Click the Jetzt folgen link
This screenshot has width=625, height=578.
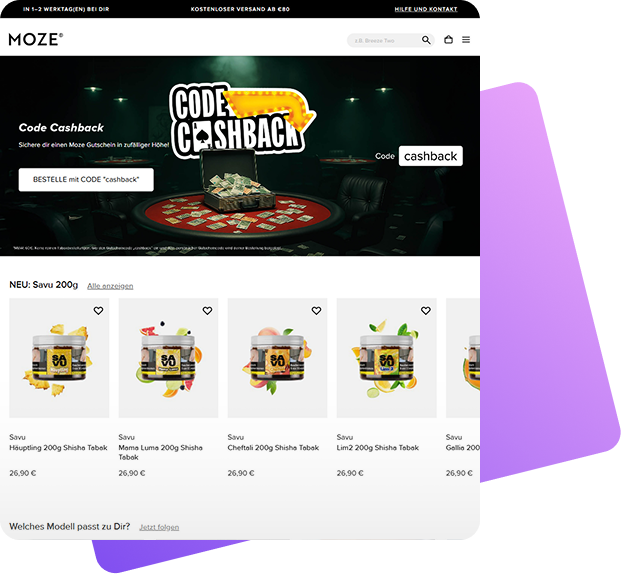(159, 527)
